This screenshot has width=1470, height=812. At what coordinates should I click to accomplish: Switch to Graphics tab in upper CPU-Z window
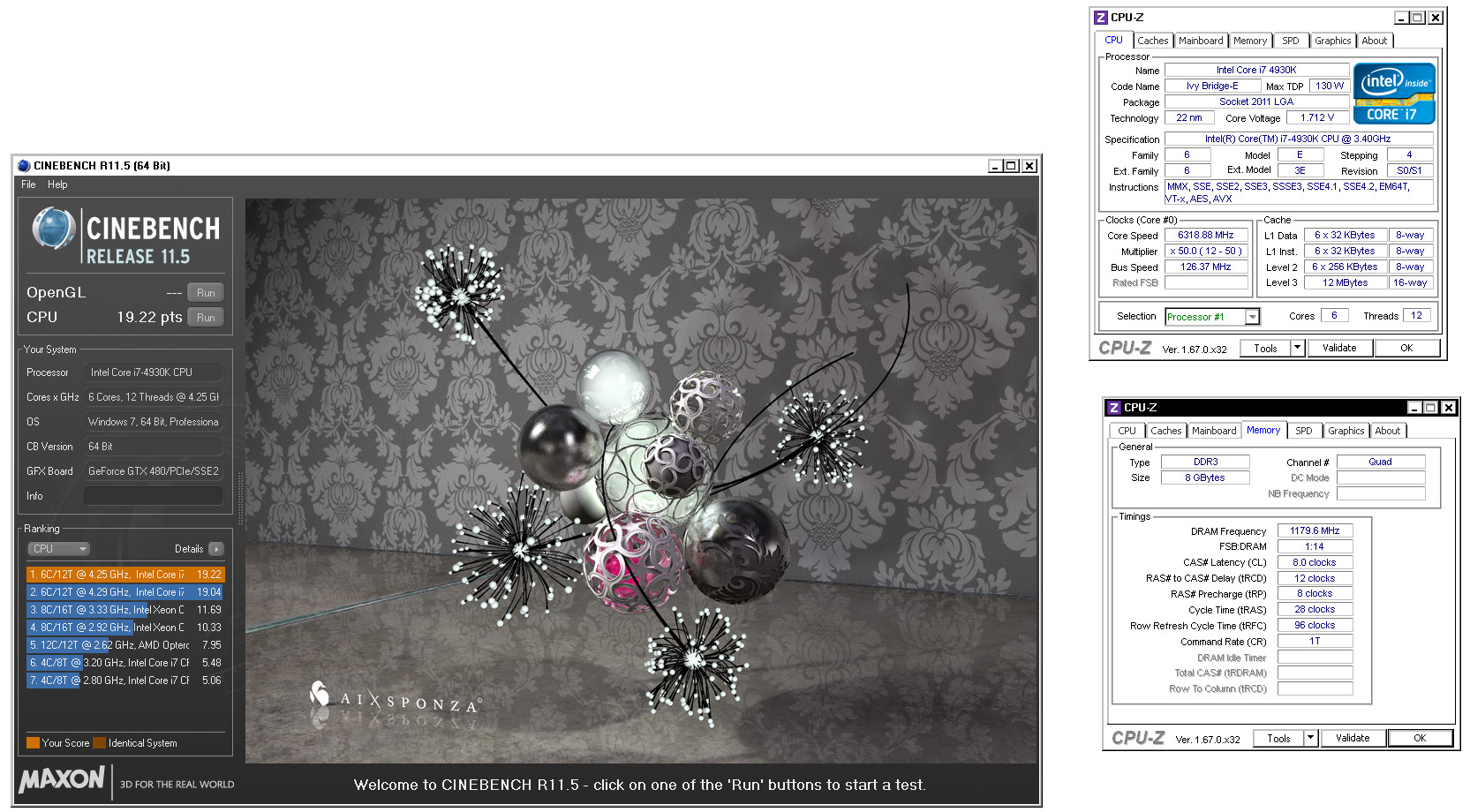1333,41
